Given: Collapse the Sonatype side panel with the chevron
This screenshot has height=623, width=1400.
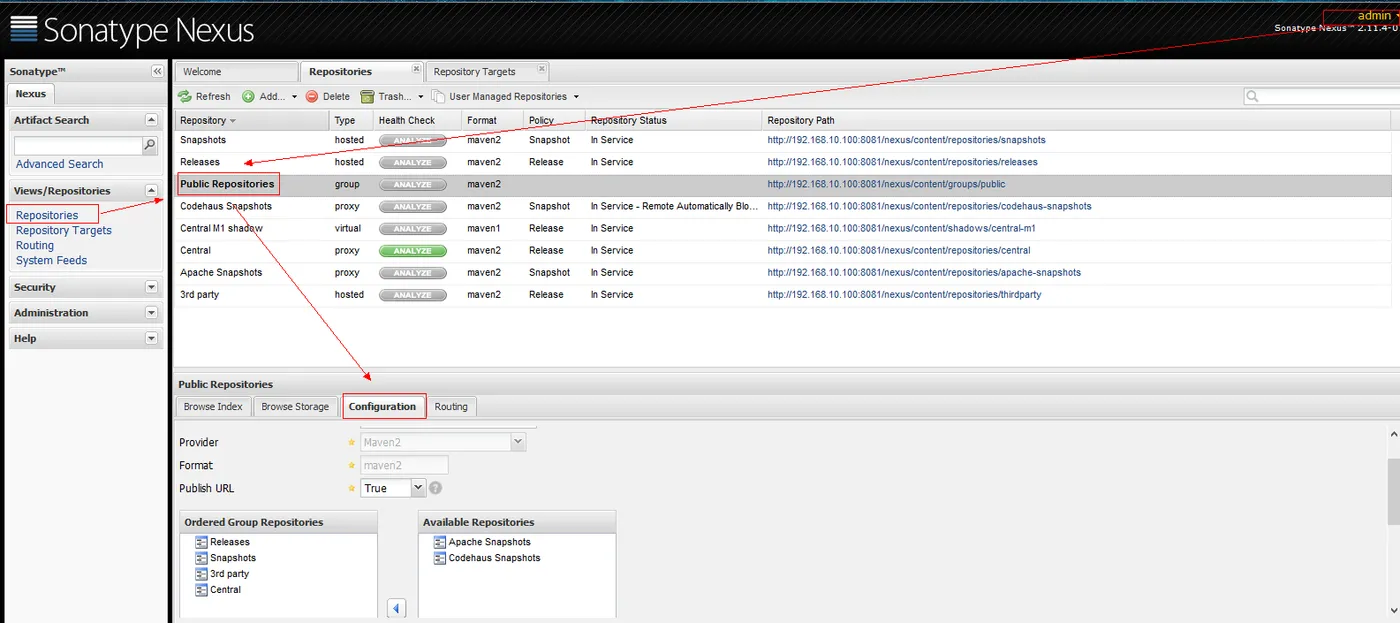Looking at the screenshot, I should click(157, 72).
